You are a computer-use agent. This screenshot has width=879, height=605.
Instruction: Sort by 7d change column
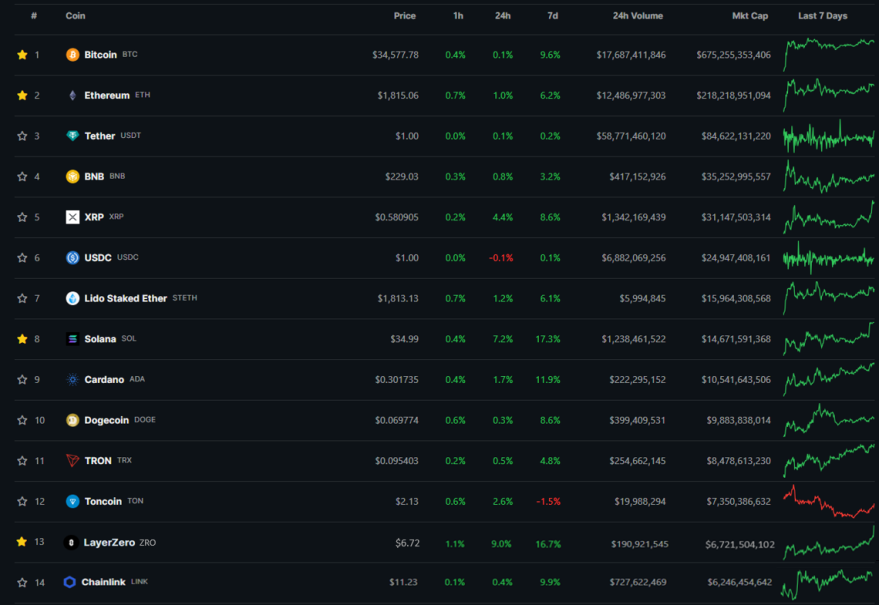point(553,16)
